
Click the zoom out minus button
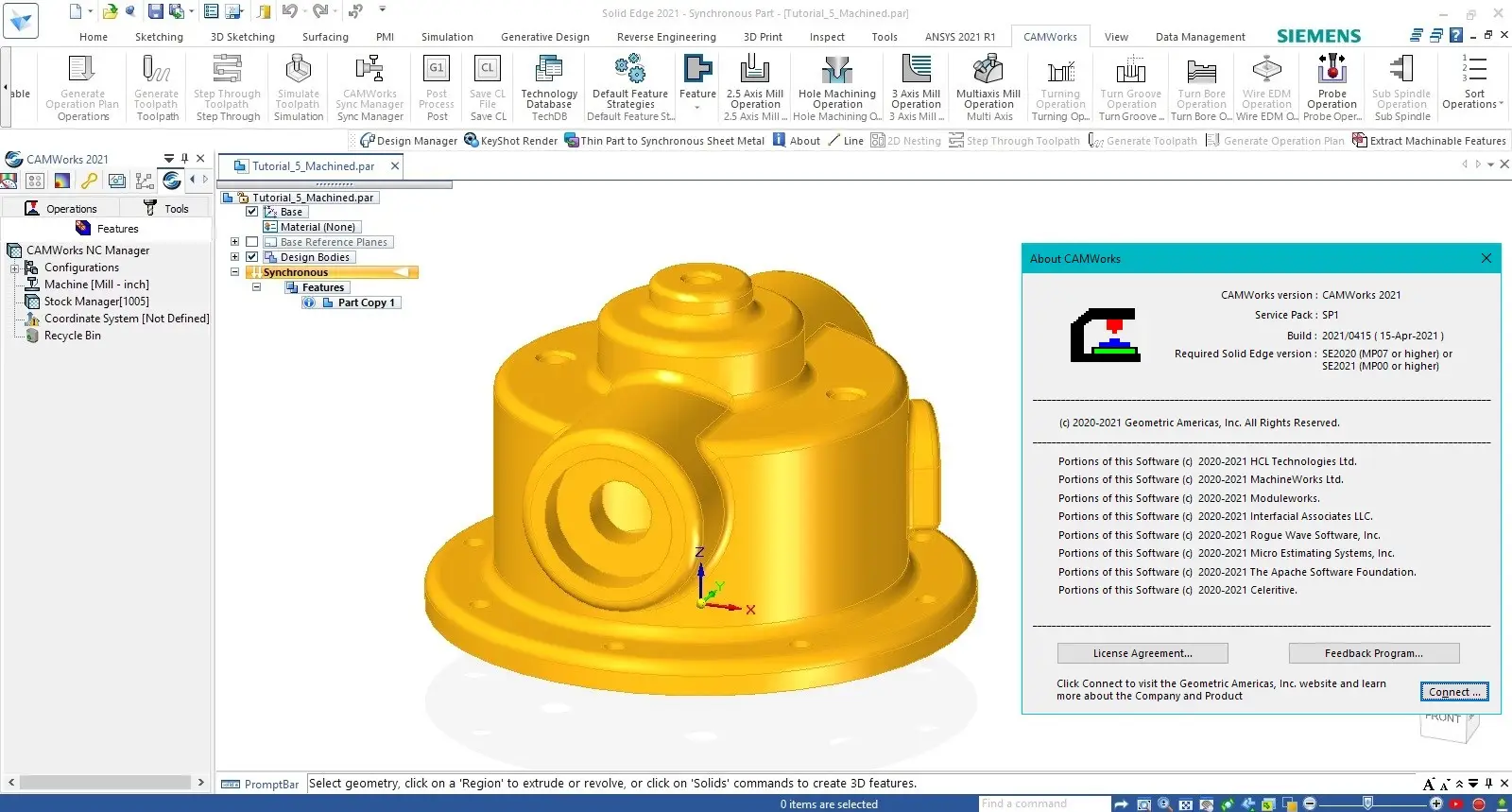(1310, 804)
